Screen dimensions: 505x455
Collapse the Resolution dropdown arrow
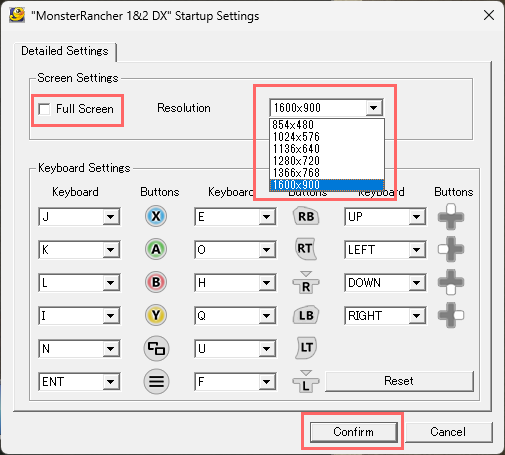374,108
